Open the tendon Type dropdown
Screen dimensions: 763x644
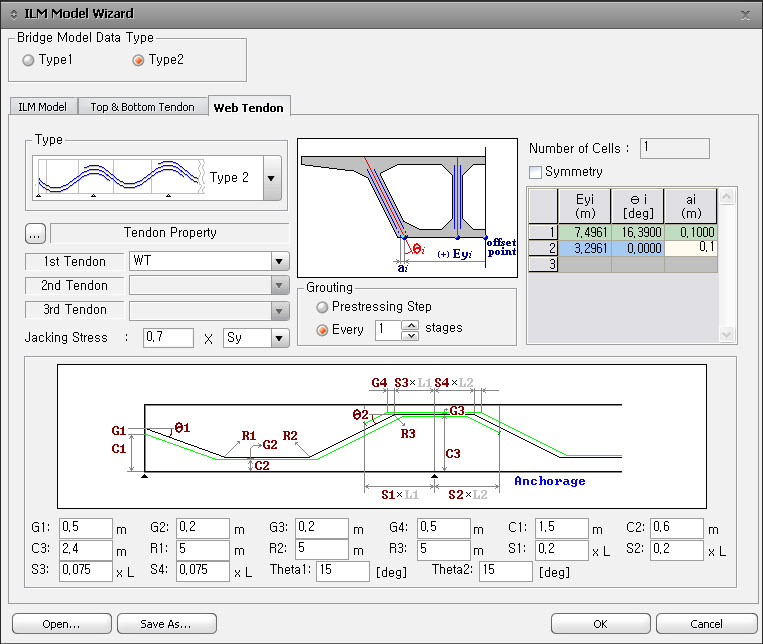[x=271, y=179]
